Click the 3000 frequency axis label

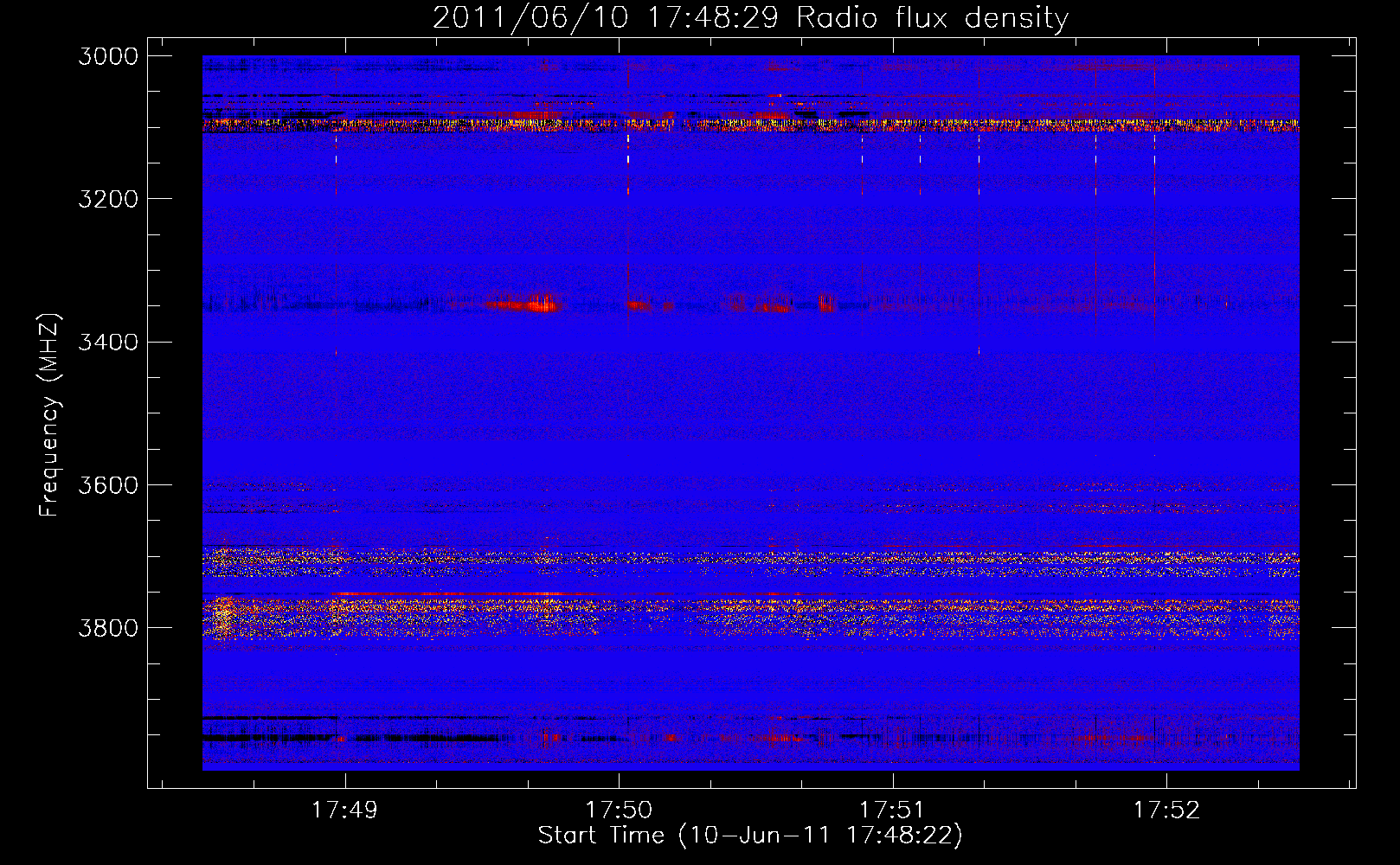click(x=108, y=56)
